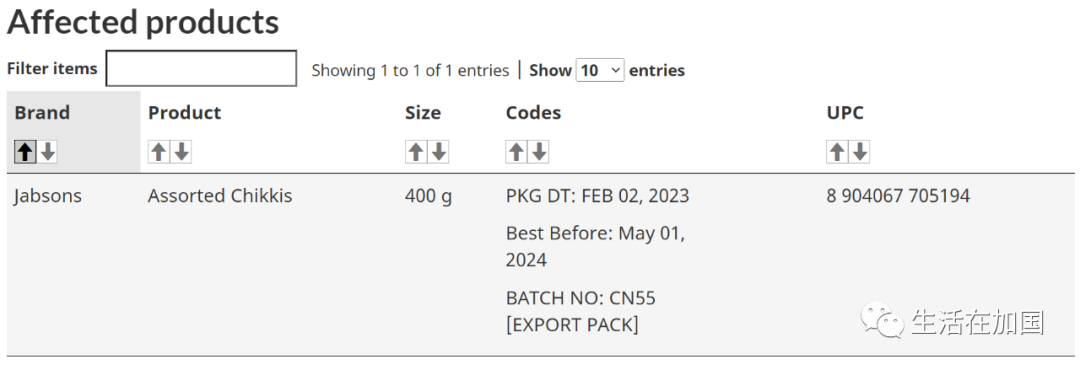
Task: Click the UPC number 8 904067 705194
Action: click(x=898, y=196)
